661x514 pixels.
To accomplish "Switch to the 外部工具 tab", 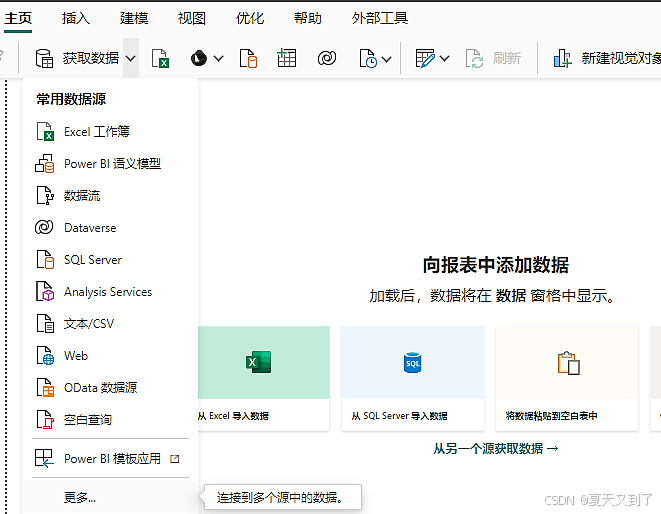I will point(380,18).
